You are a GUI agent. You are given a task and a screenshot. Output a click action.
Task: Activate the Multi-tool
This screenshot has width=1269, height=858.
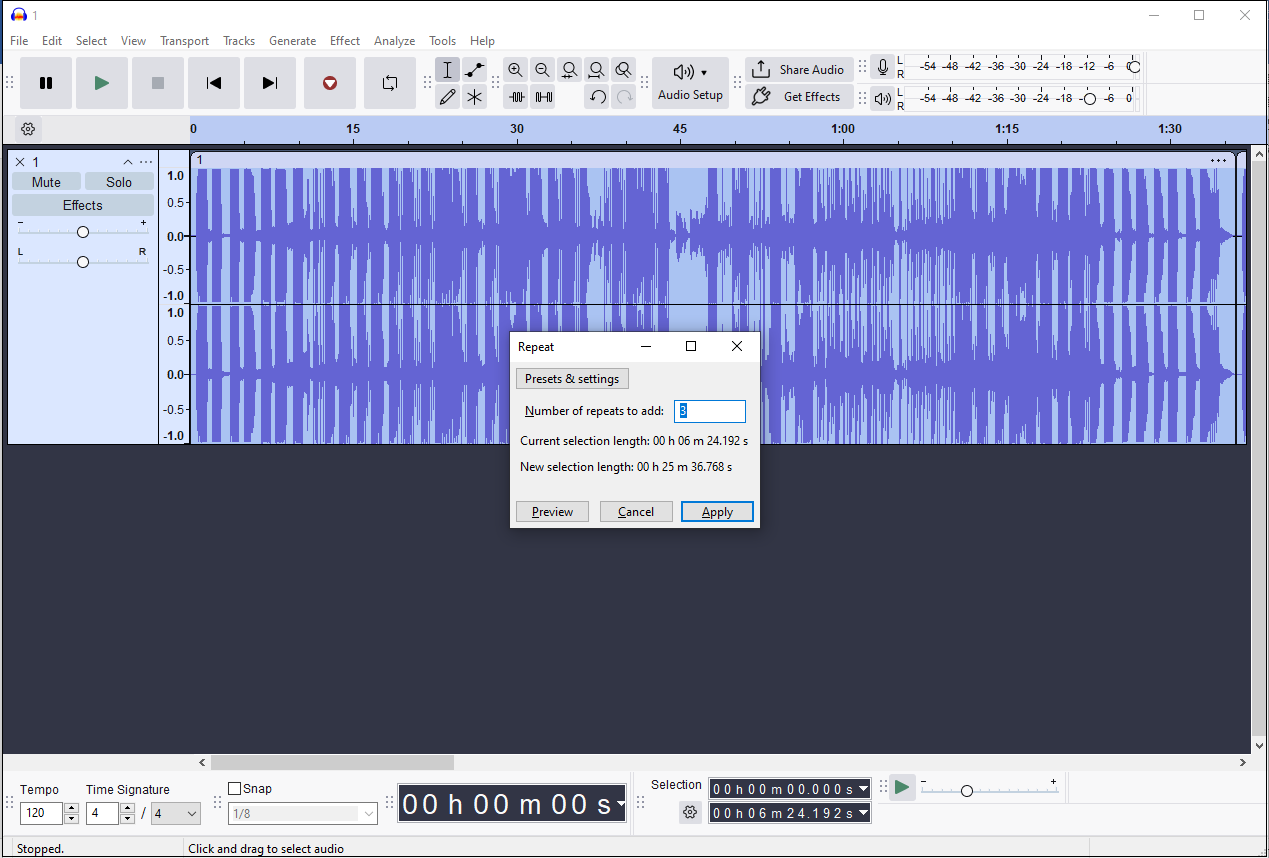tap(473, 96)
